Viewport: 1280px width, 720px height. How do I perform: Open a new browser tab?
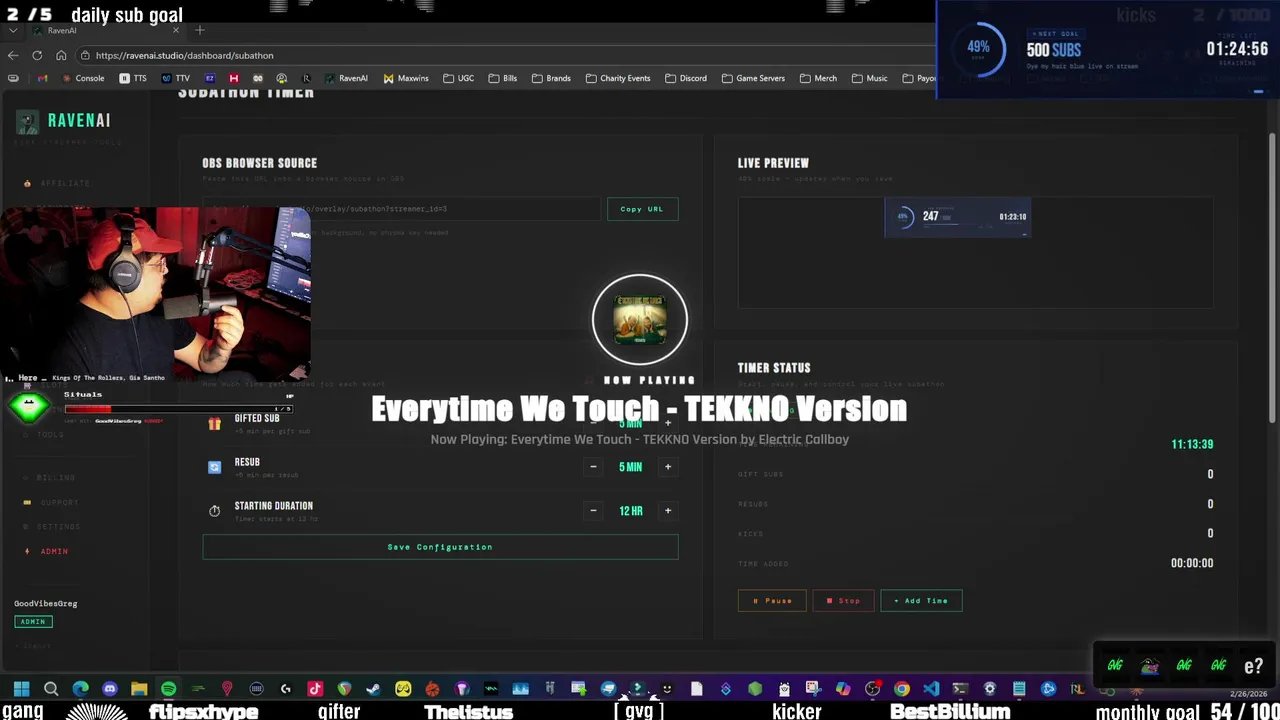pyautogui.click(x=199, y=30)
